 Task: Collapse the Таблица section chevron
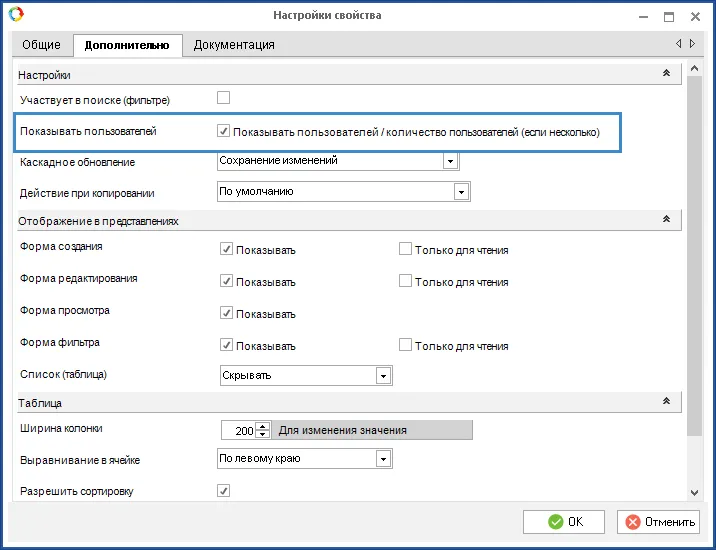[666, 402]
